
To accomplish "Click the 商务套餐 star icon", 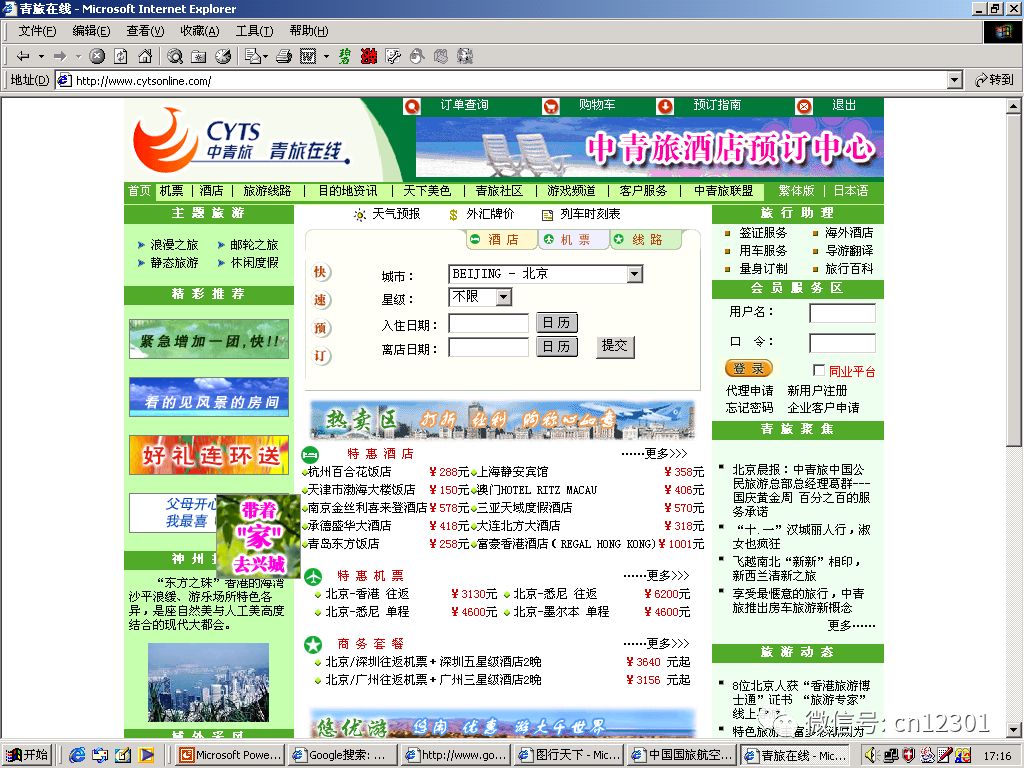I will (x=313, y=645).
